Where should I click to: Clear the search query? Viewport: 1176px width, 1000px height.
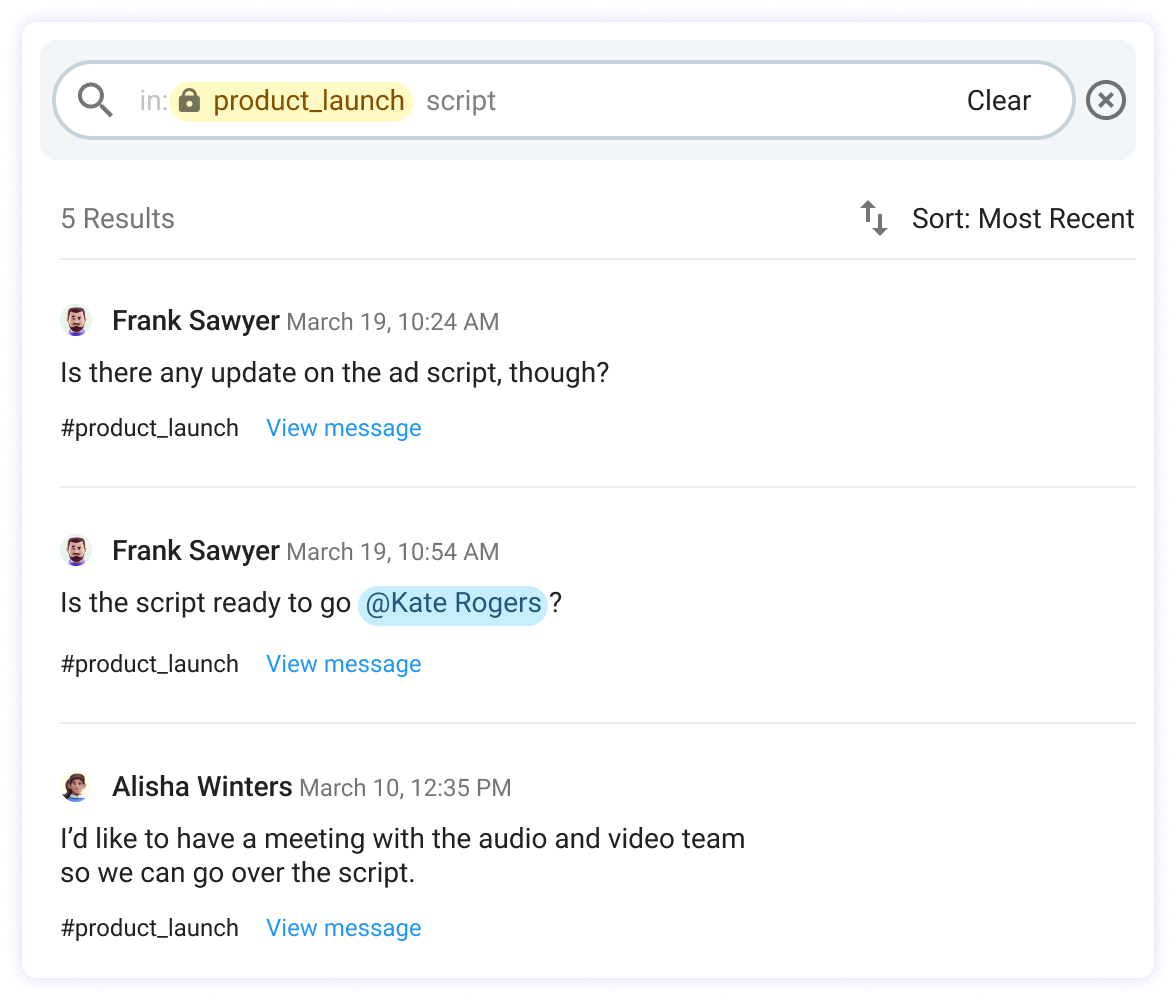[998, 101]
